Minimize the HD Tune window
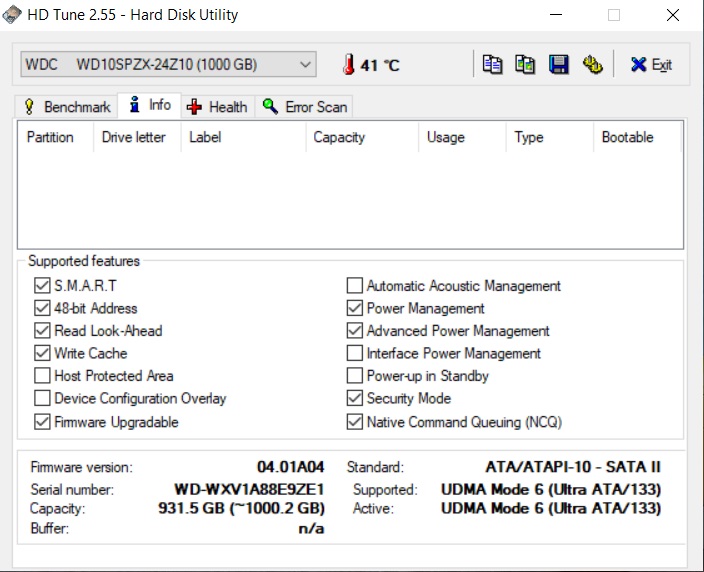 pos(556,15)
